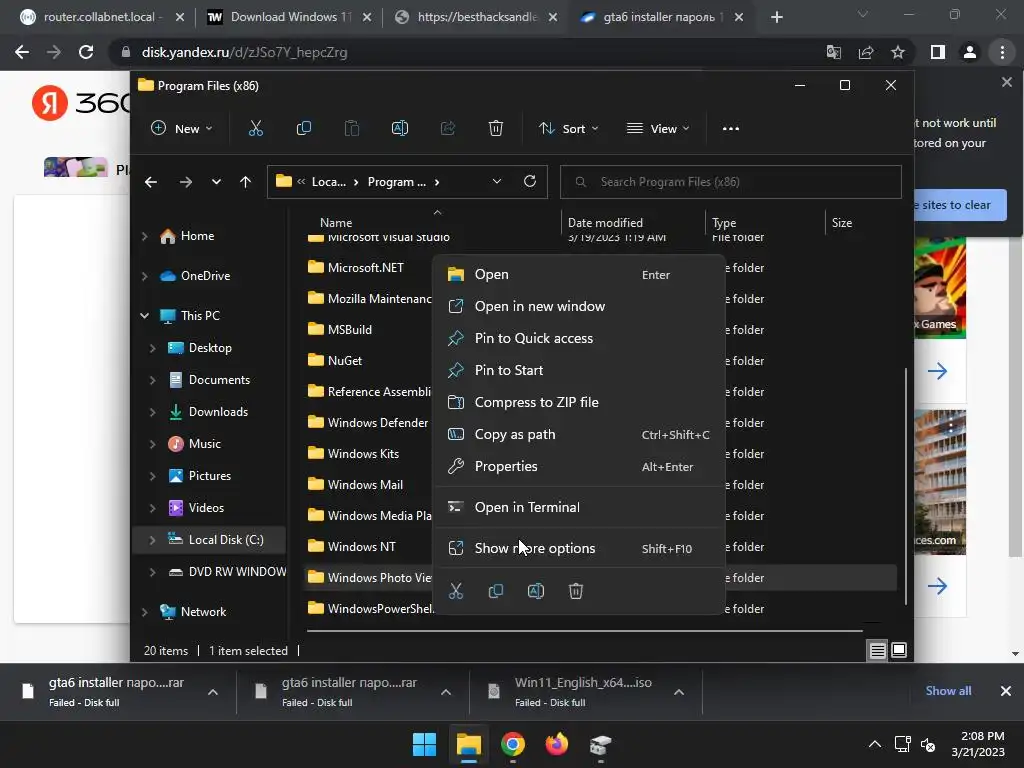Open a new Chrome tab
Screen dimensions: 1024x768
pos(776,18)
